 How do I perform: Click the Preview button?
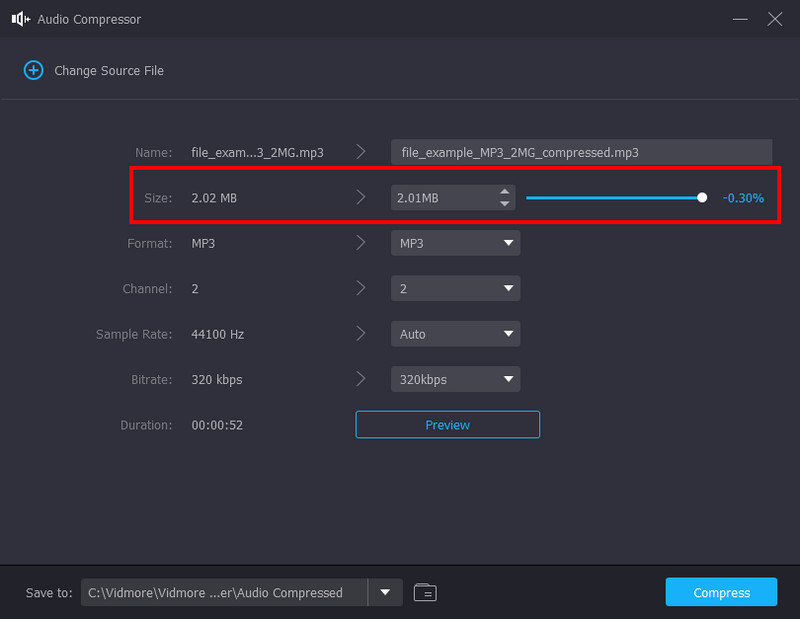click(447, 424)
